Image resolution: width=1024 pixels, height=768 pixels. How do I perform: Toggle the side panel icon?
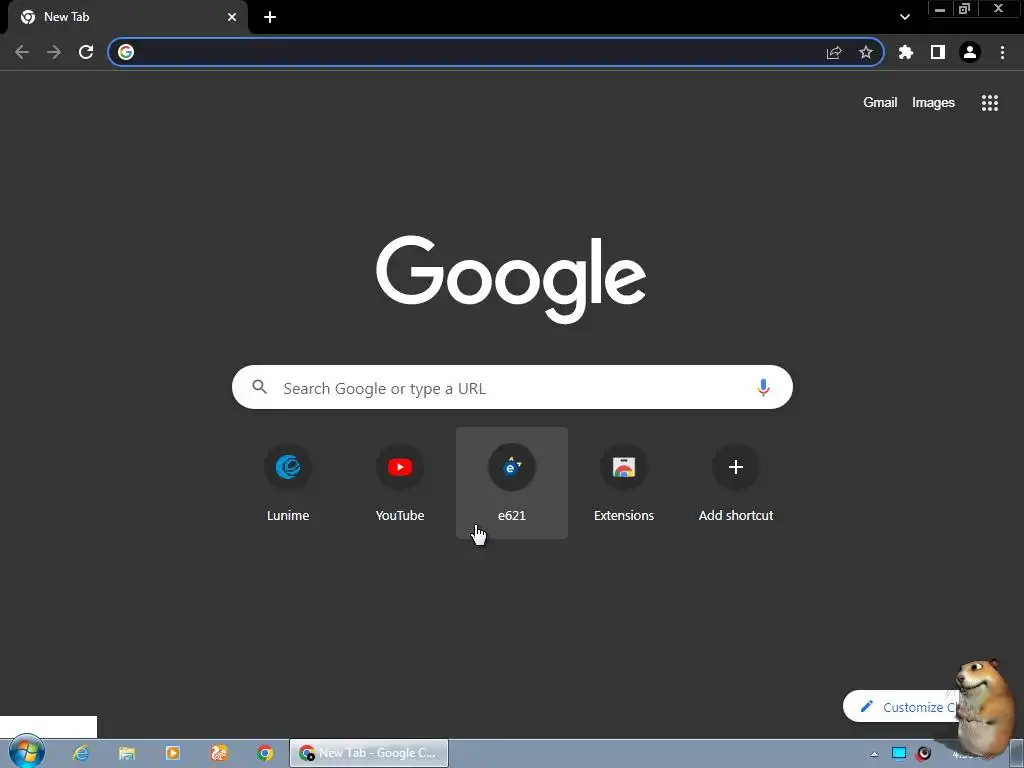pyautogui.click(x=938, y=52)
